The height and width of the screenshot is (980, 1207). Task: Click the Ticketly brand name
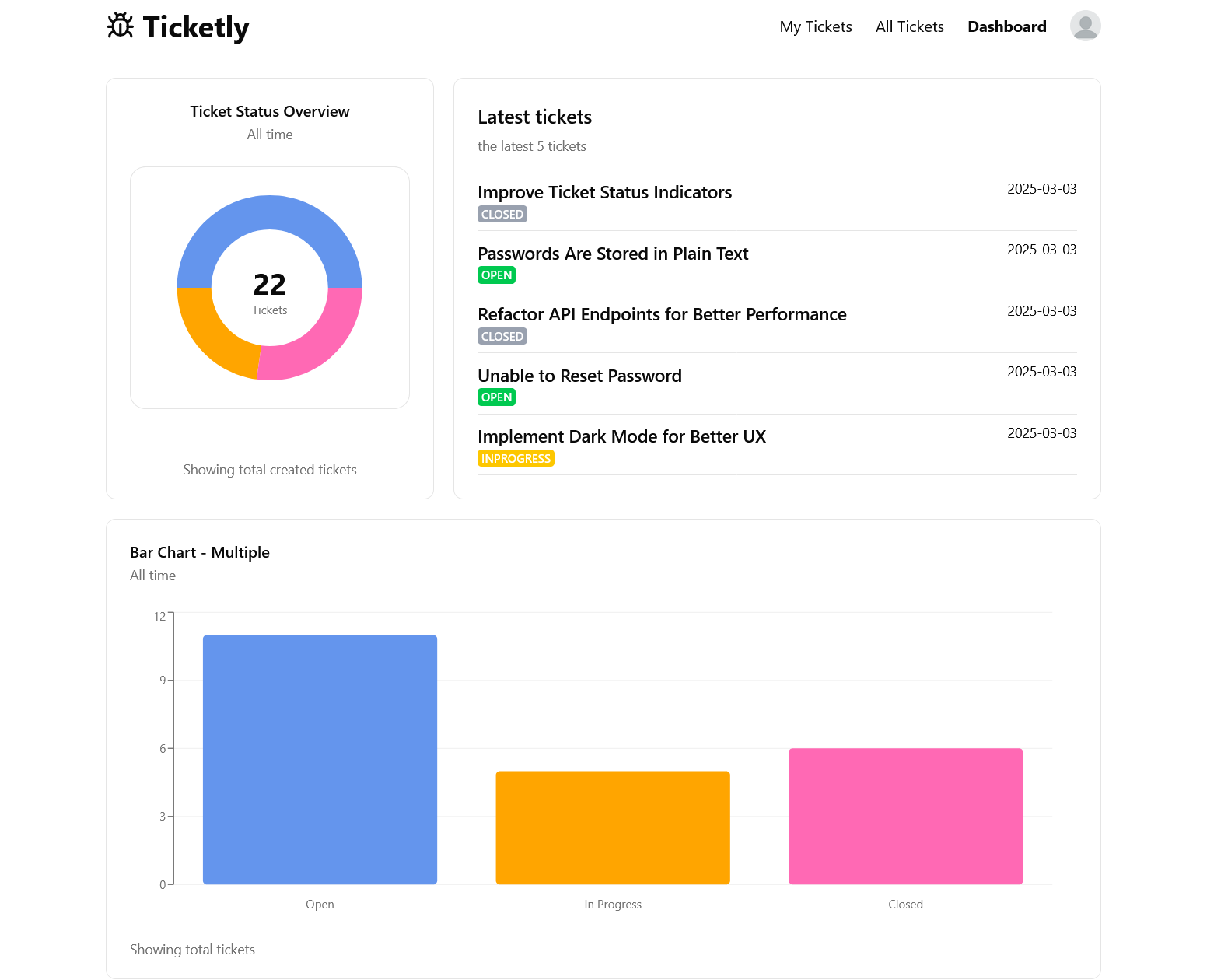(196, 26)
